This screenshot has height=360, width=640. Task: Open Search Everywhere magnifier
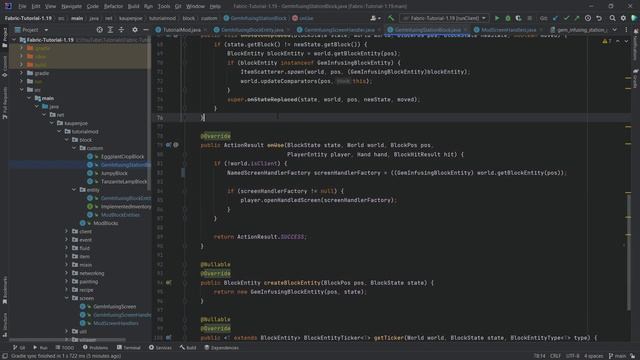tap(612, 18)
